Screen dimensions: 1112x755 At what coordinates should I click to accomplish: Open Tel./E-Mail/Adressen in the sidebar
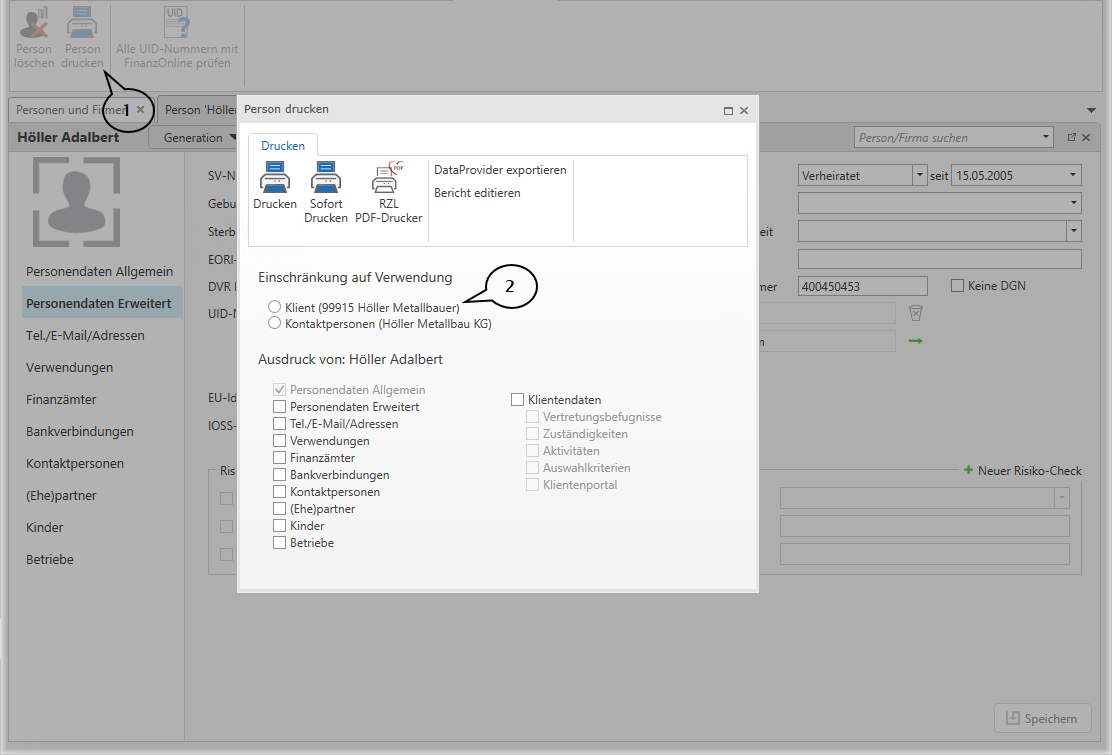(85, 335)
